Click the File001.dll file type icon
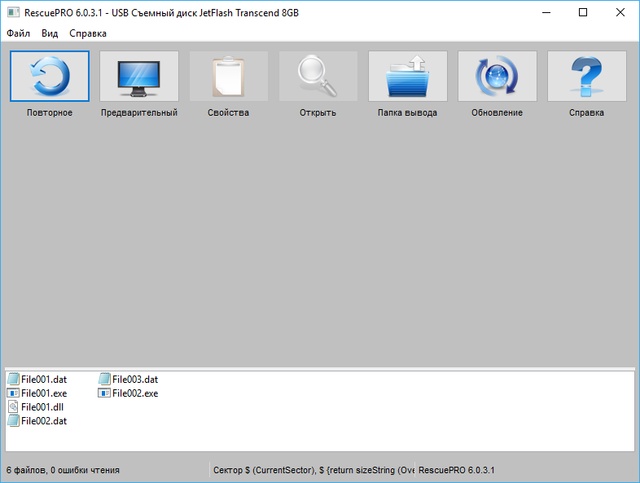Viewport: 640px width, 483px height. 13,407
